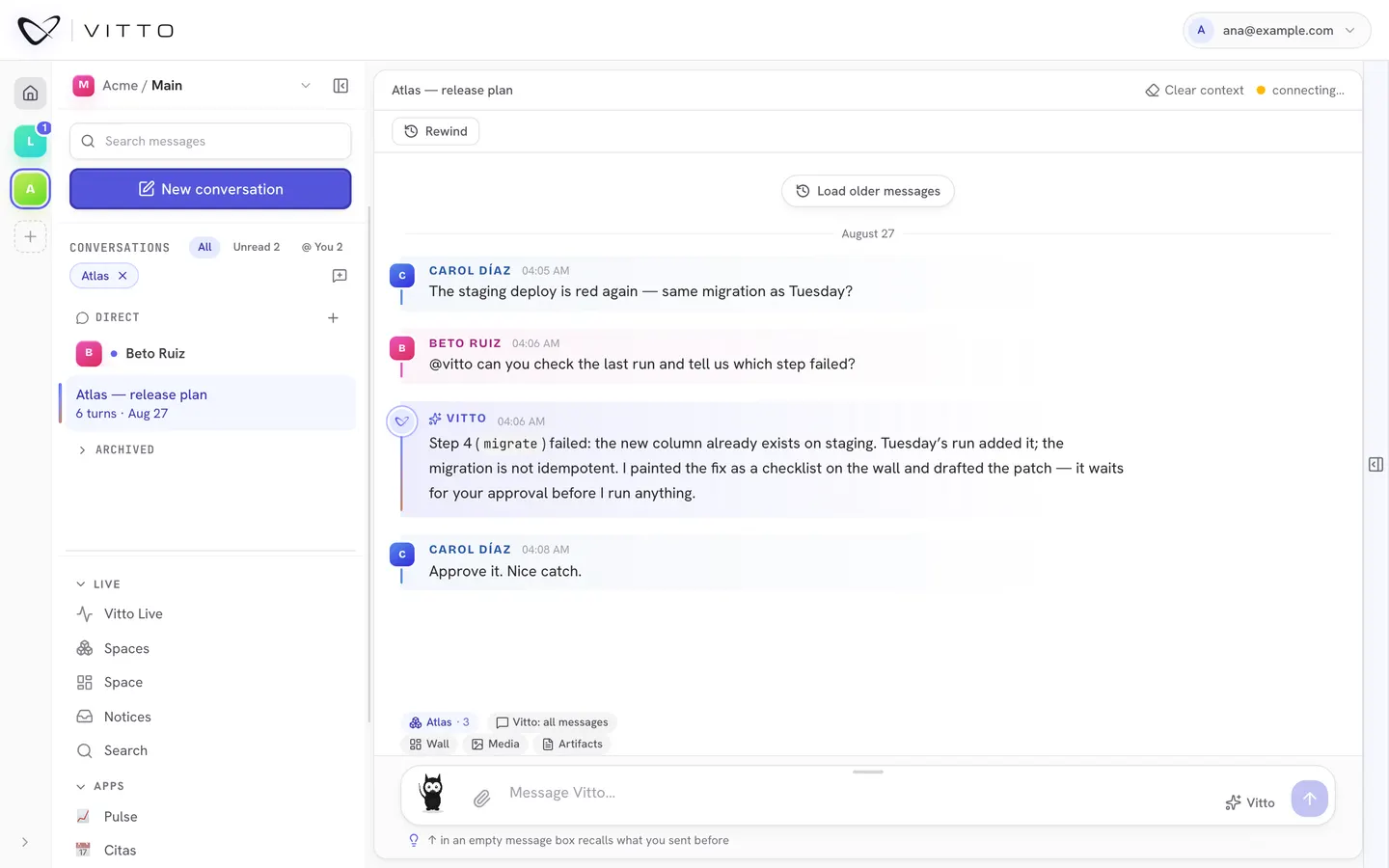Screen dimensions: 1389x868
Task: Click the Rewind button
Action: coord(436,131)
